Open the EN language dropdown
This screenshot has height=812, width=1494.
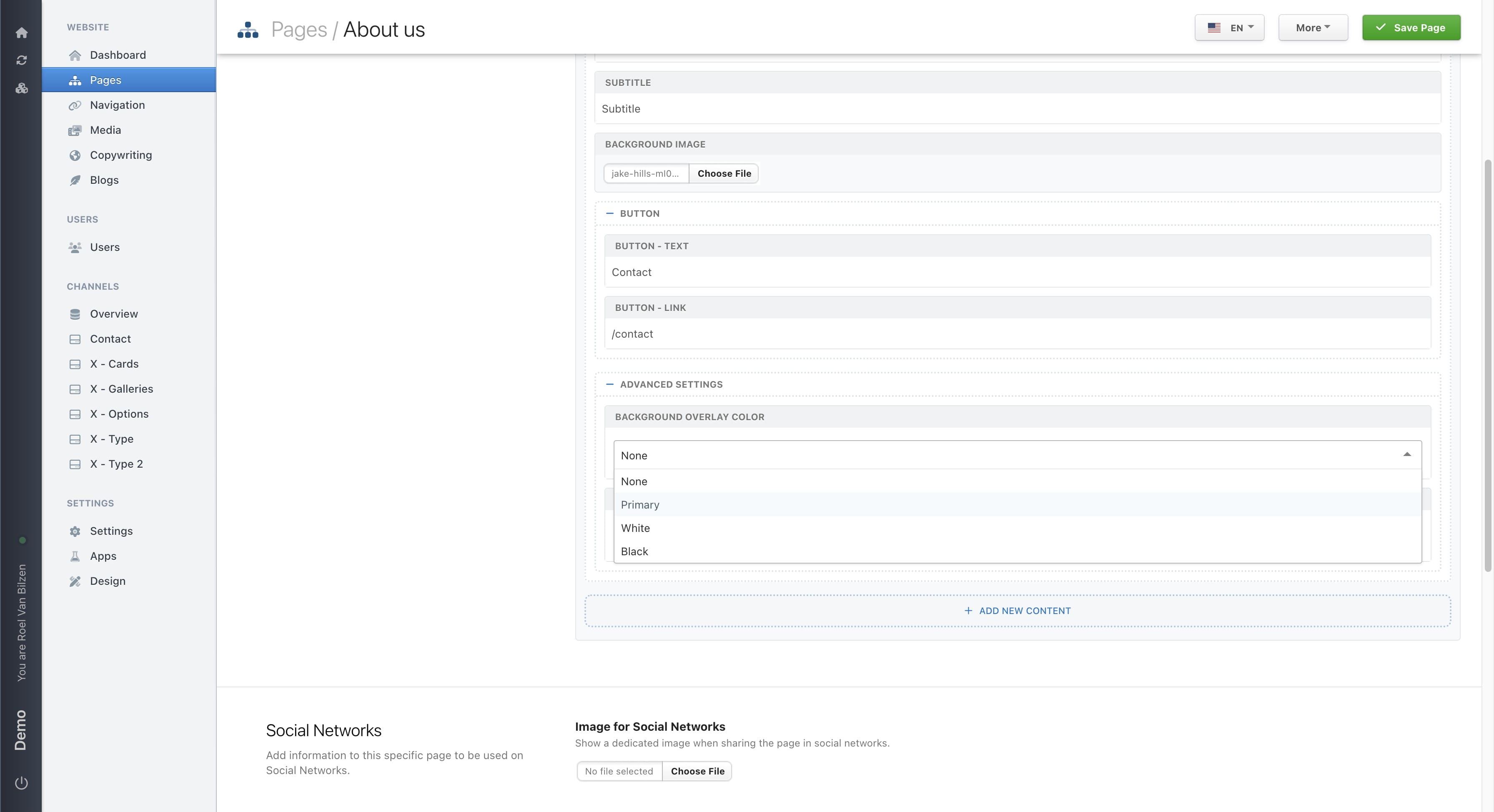[1229, 28]
